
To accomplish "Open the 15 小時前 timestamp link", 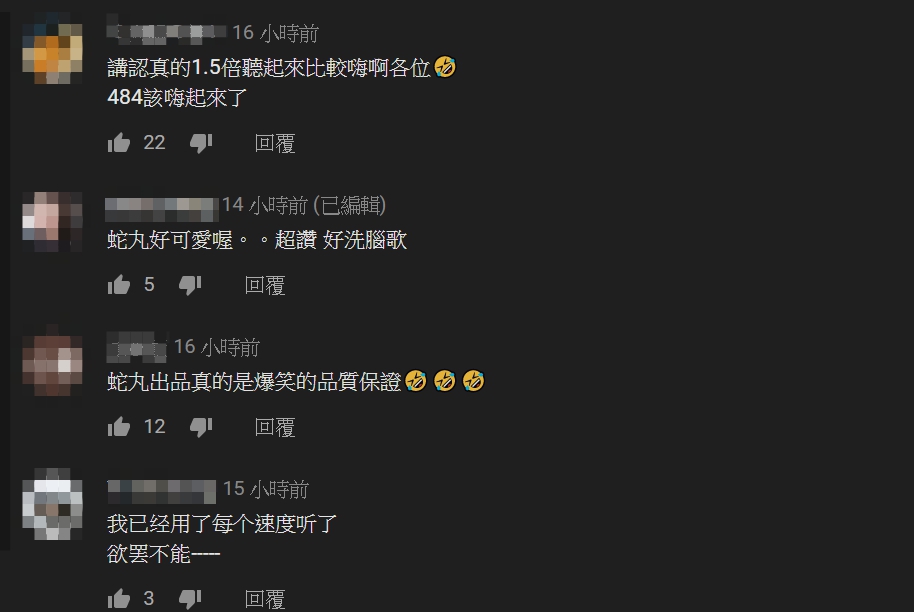I will click(x=266, y=489).
